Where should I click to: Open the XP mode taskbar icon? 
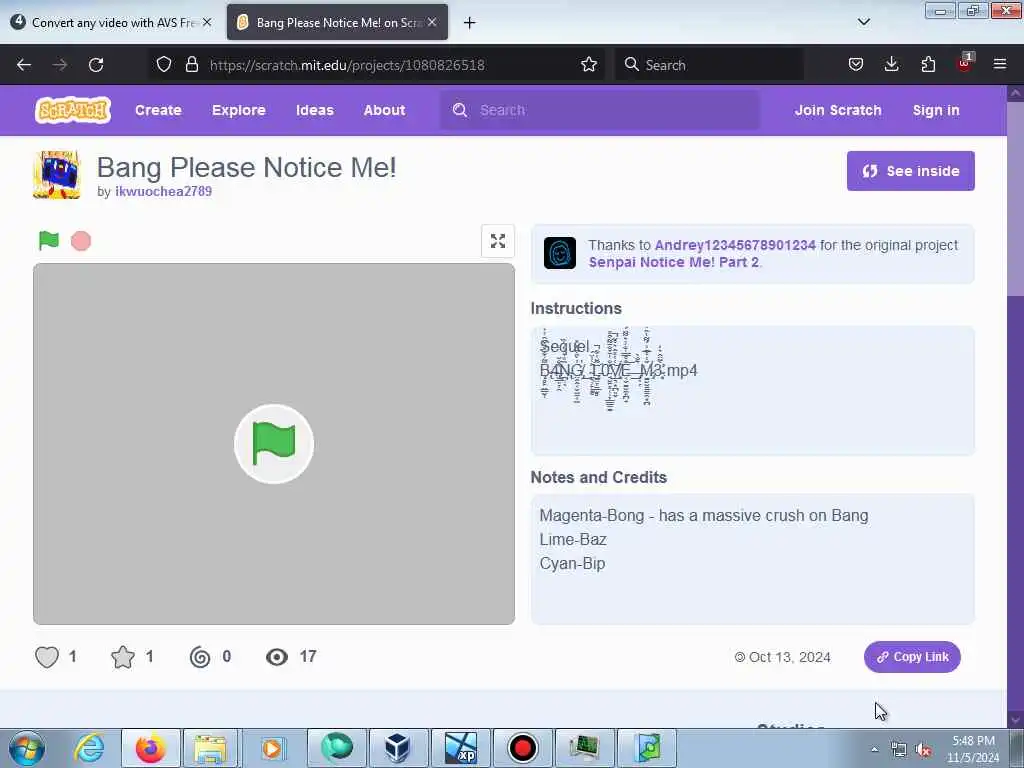point(460,748)
